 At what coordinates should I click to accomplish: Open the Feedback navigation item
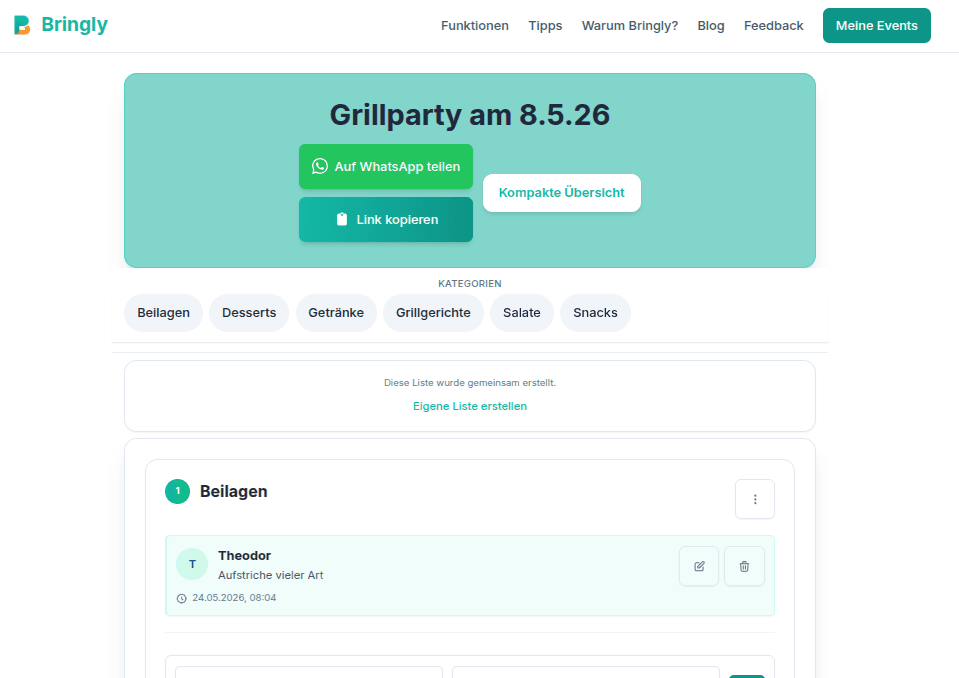pyautogui.click(x=773, y=26)
